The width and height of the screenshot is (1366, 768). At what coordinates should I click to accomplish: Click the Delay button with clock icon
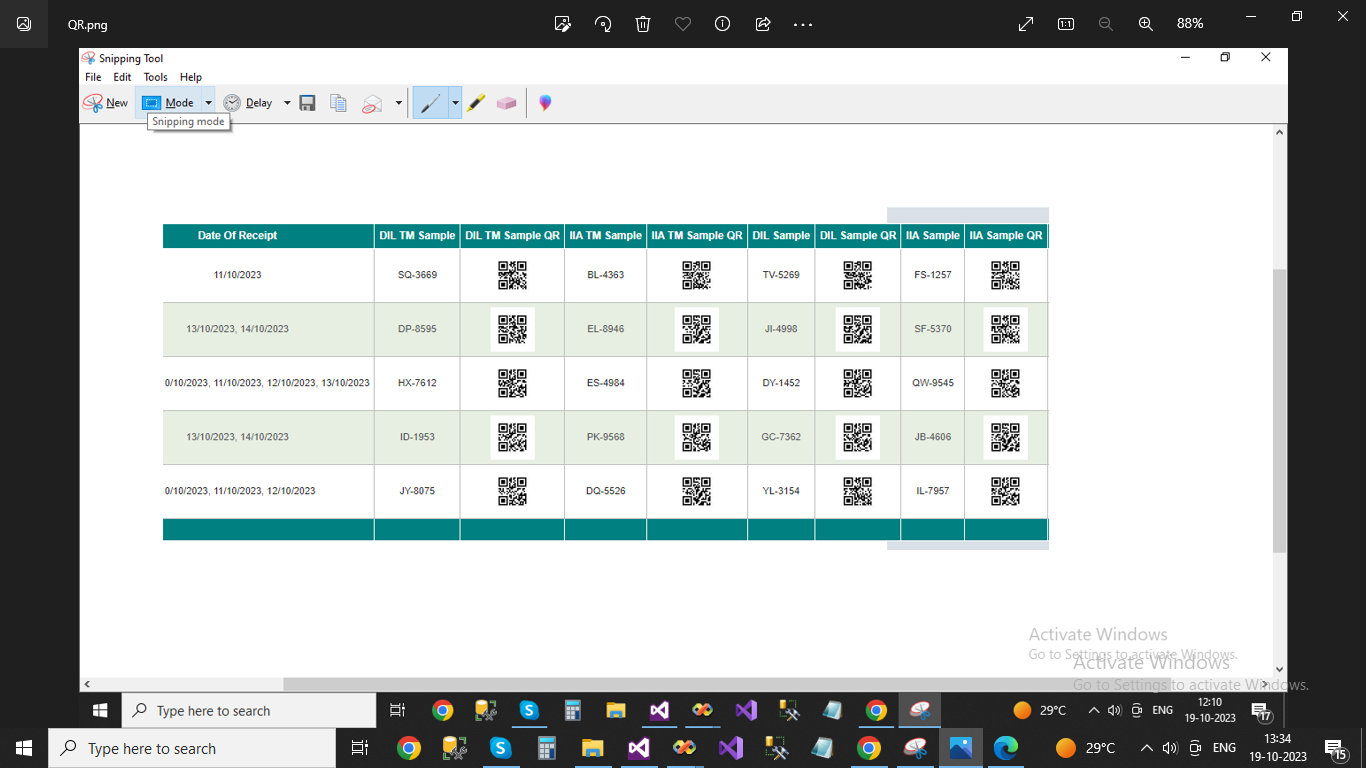[248, 103]
